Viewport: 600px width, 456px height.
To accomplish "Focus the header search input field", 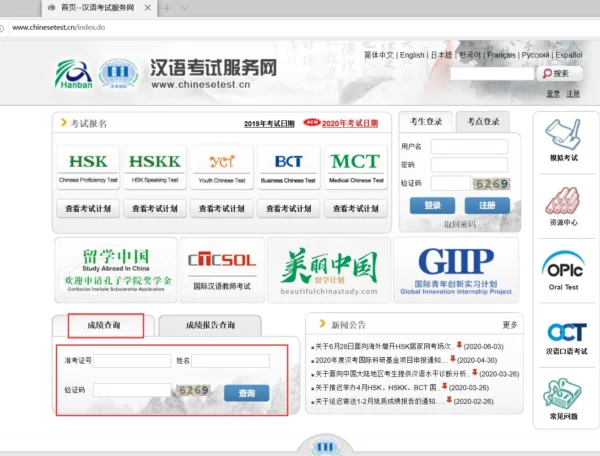I will point(492,73).
